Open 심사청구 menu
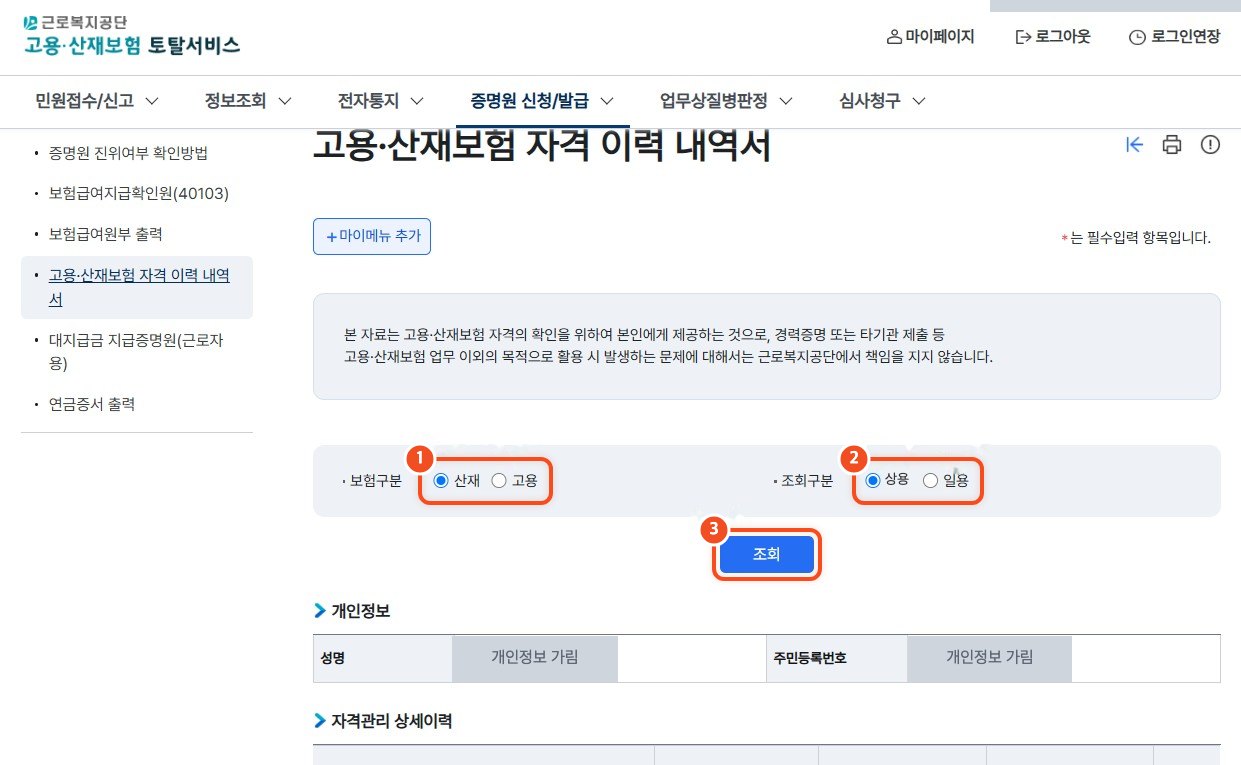The image size is (1241, 765). point(882,101)
